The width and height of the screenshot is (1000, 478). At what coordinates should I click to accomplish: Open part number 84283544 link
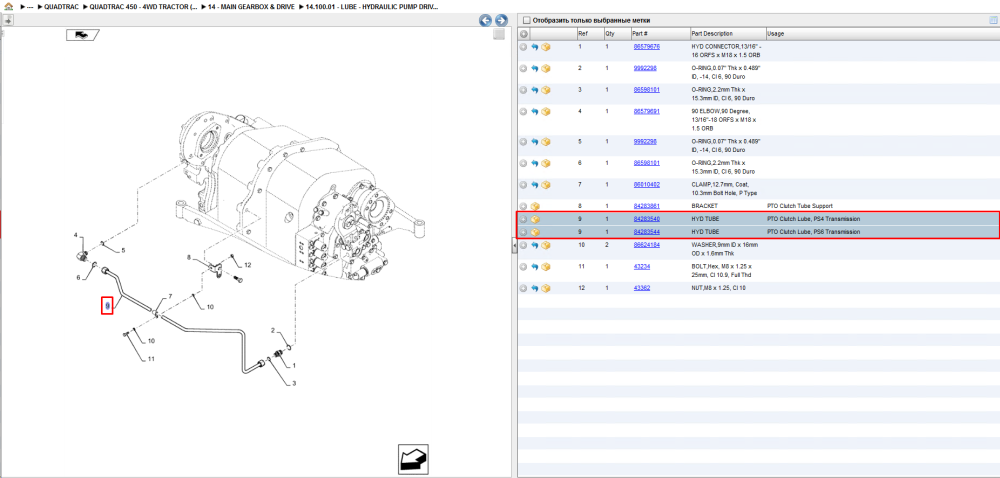pos(646,232)
